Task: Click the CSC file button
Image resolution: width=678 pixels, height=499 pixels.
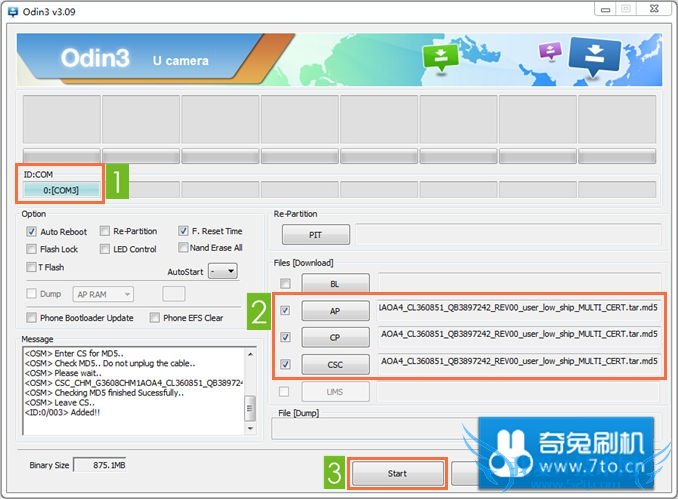Action: pos(336,364)
